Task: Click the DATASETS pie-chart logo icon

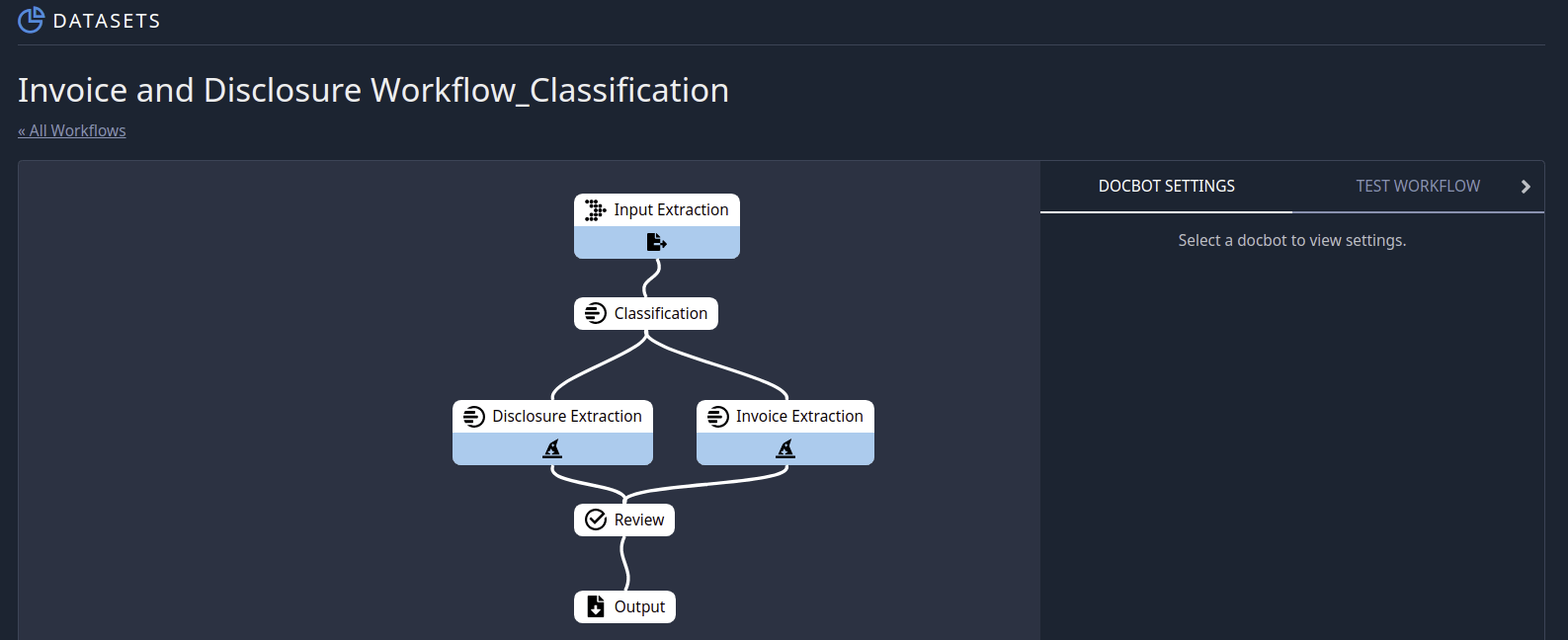Action: click(28, 19)
